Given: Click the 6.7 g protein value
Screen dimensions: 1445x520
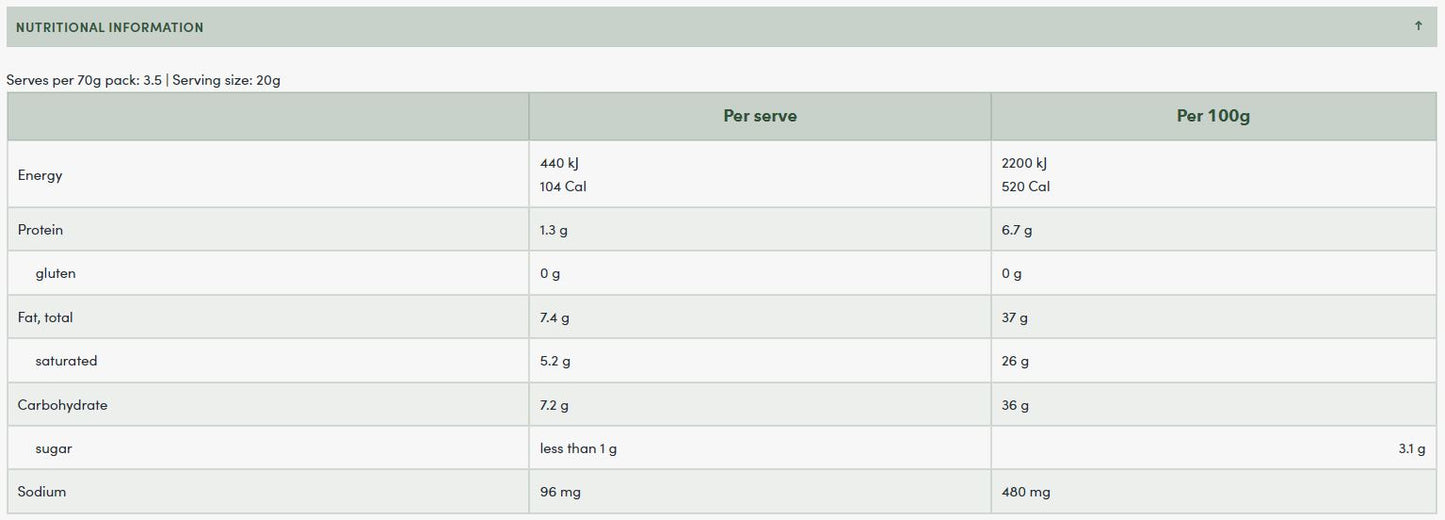Looking at the screenshot, I should point(1017,230).
